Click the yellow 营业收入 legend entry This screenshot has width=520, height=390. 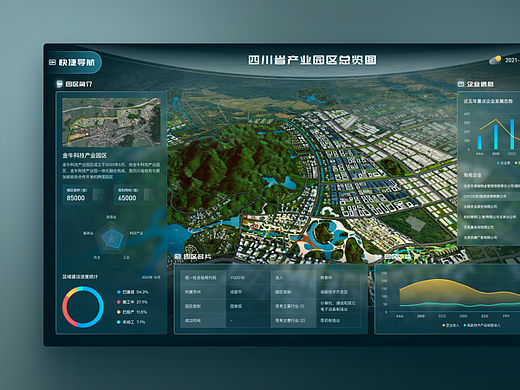tap(451, 325)
